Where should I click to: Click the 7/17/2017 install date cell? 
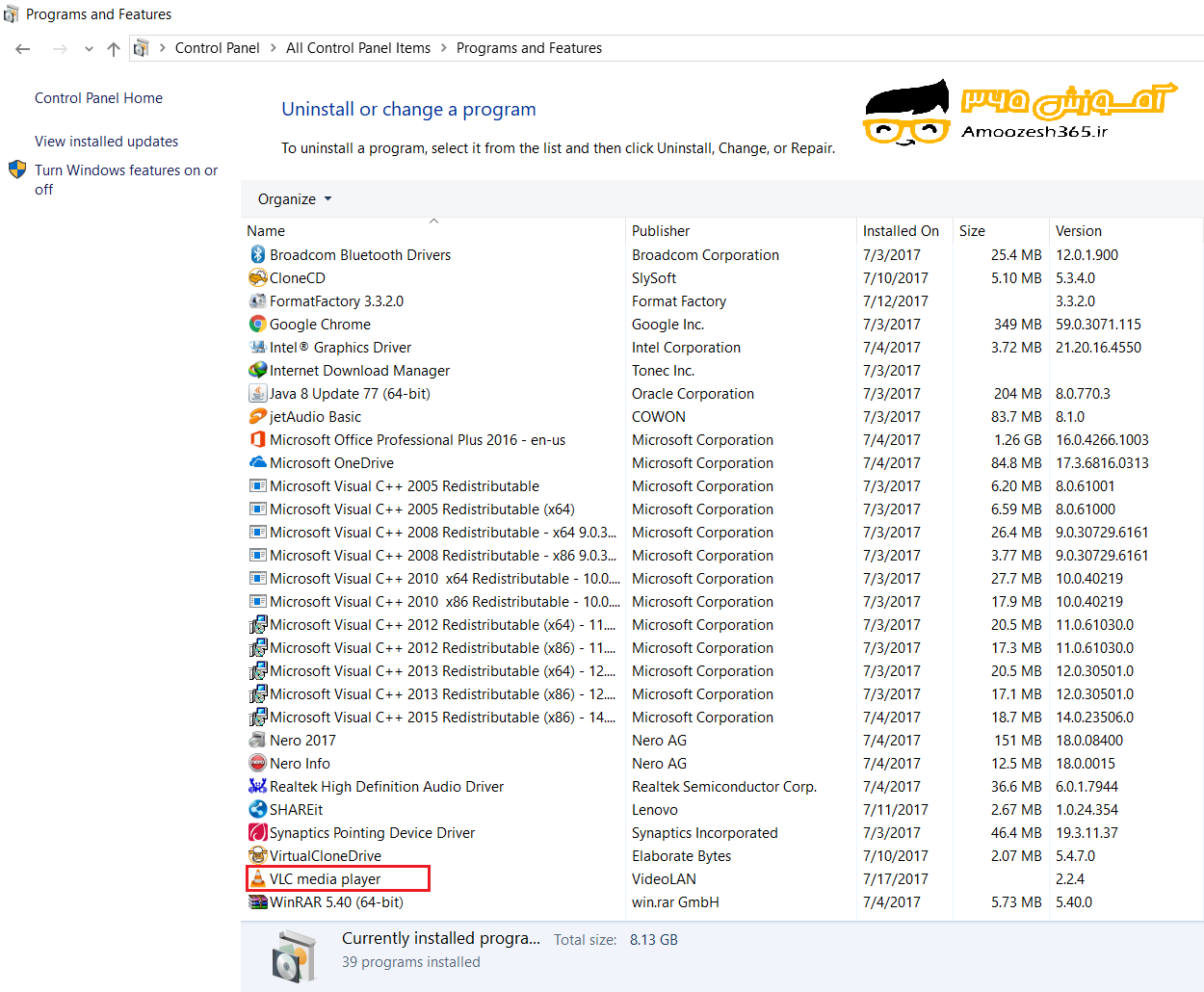[896, 879]
